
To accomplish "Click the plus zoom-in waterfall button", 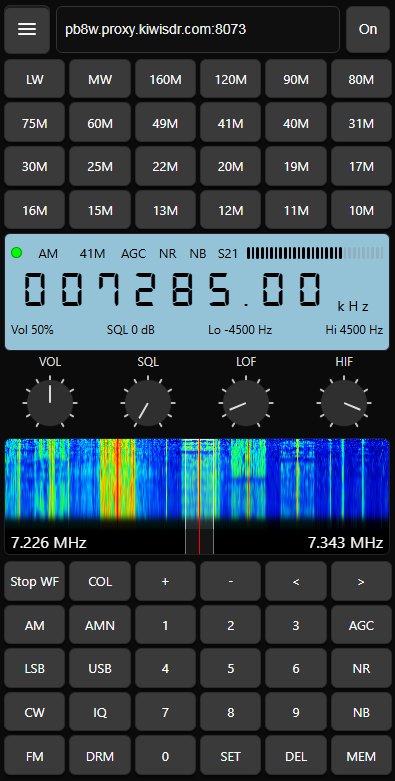I will click(x=165, y=582).
